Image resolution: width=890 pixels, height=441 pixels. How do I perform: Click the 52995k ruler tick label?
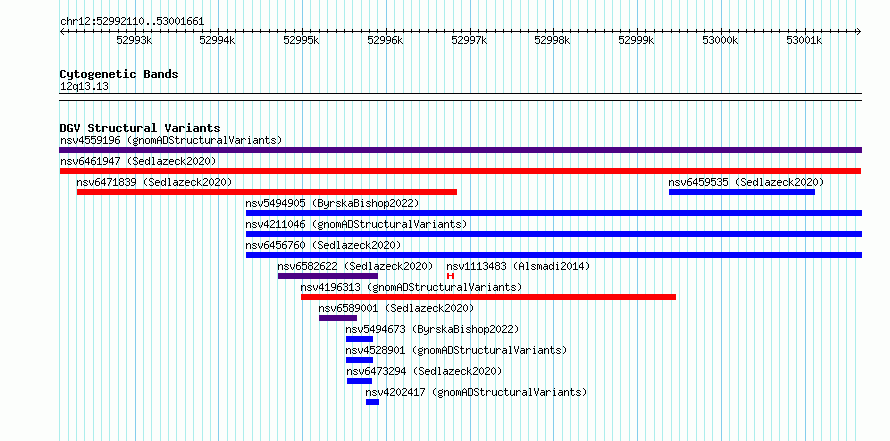(x=301, y=40)
